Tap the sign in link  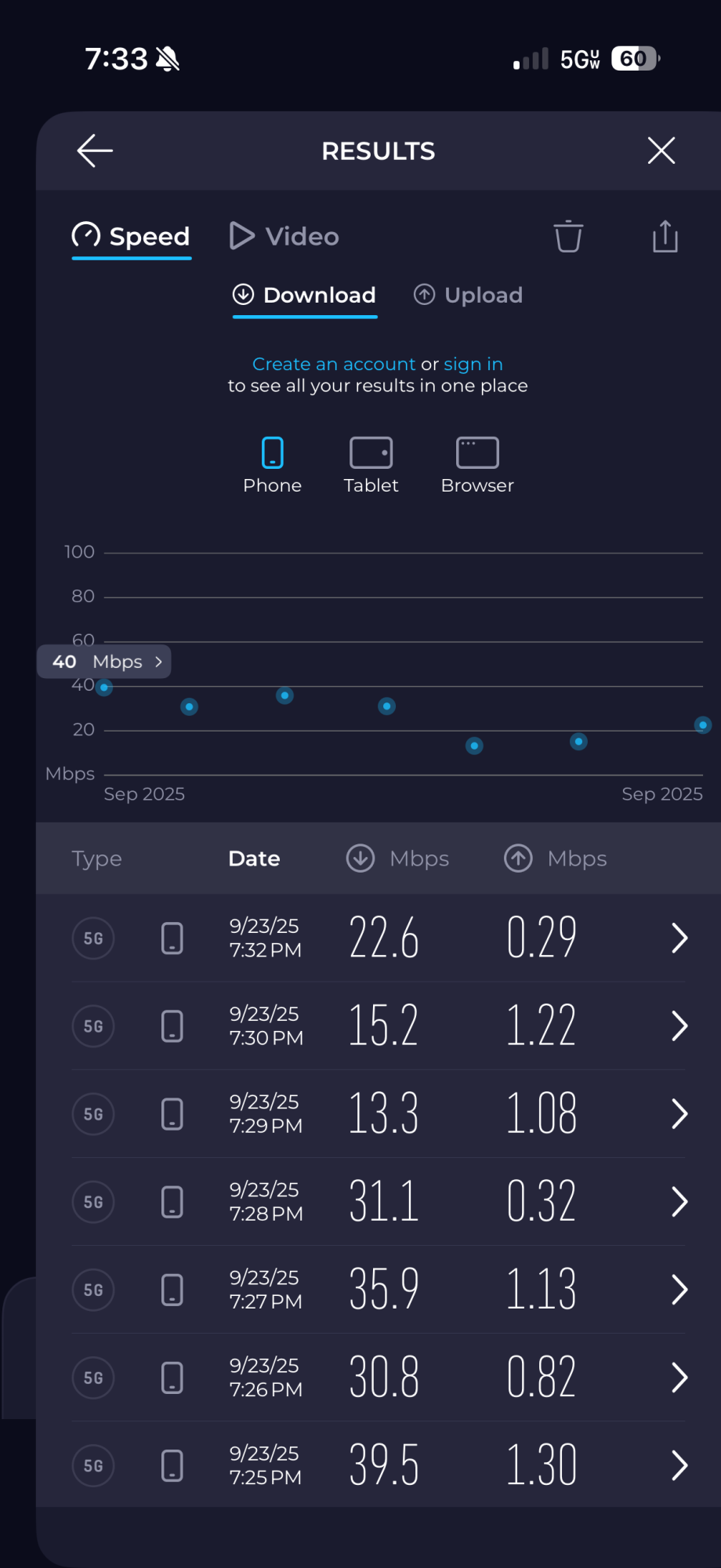pos(473,364)
